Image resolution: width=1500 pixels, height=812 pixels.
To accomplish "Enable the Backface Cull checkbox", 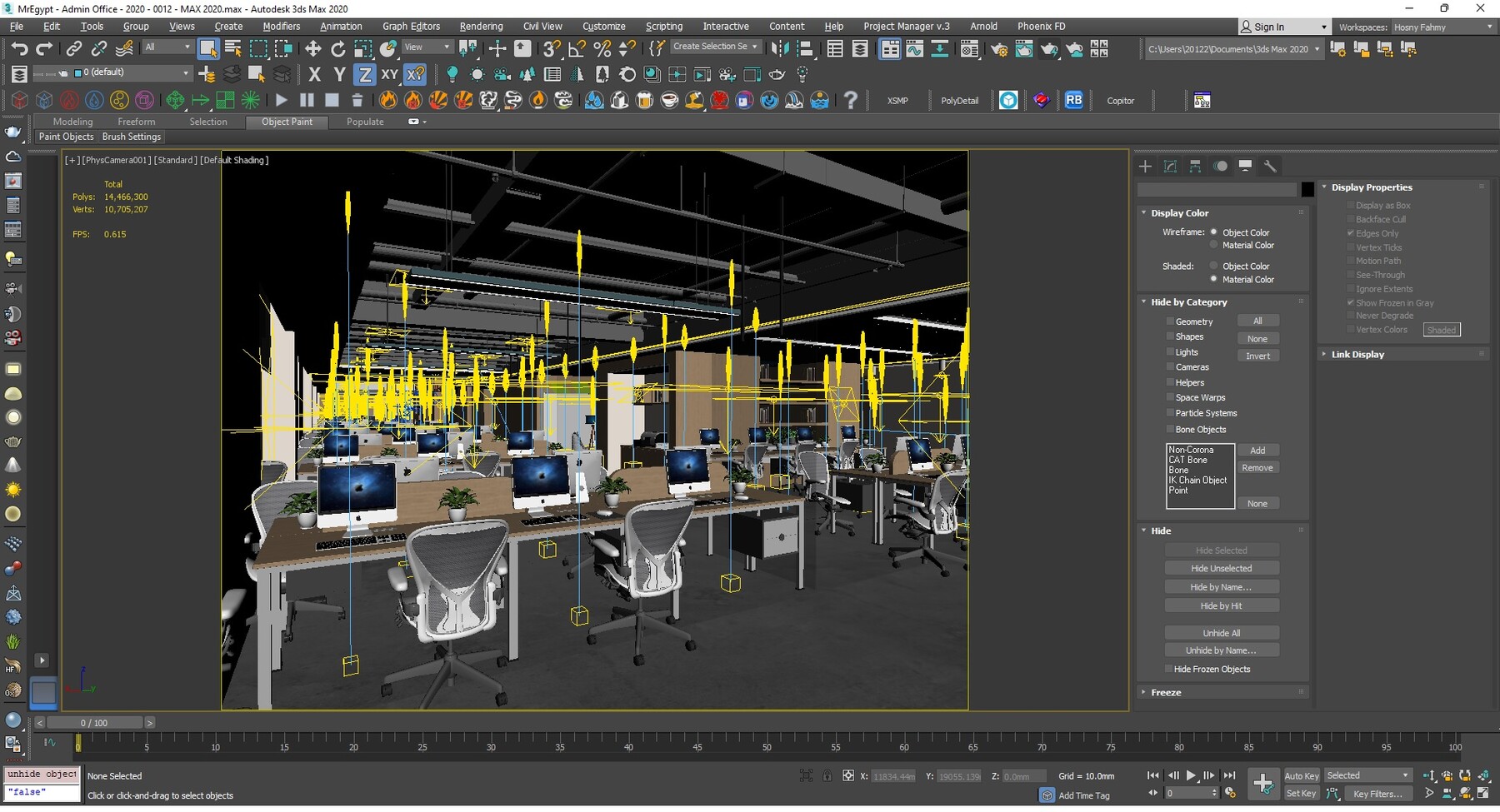I will [1351, 219].
